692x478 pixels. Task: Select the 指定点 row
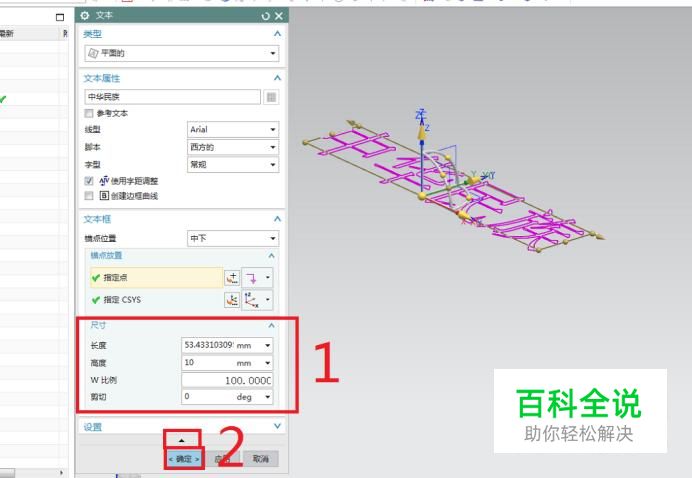(x=156, y=278)
